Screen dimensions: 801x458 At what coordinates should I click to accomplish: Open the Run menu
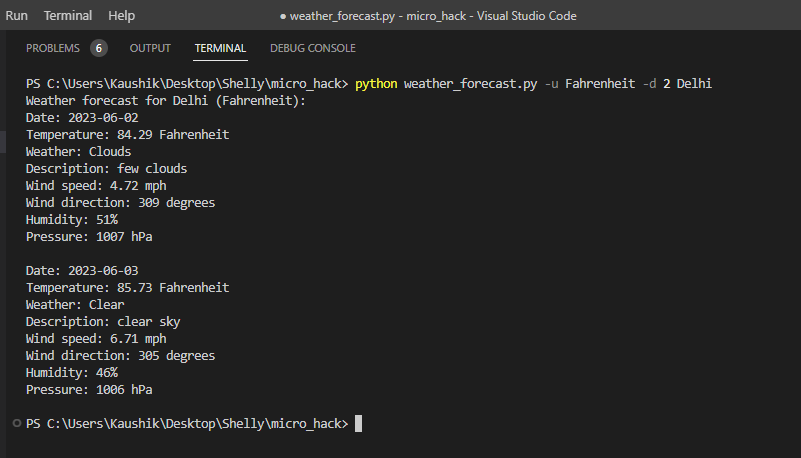point(16,16)
